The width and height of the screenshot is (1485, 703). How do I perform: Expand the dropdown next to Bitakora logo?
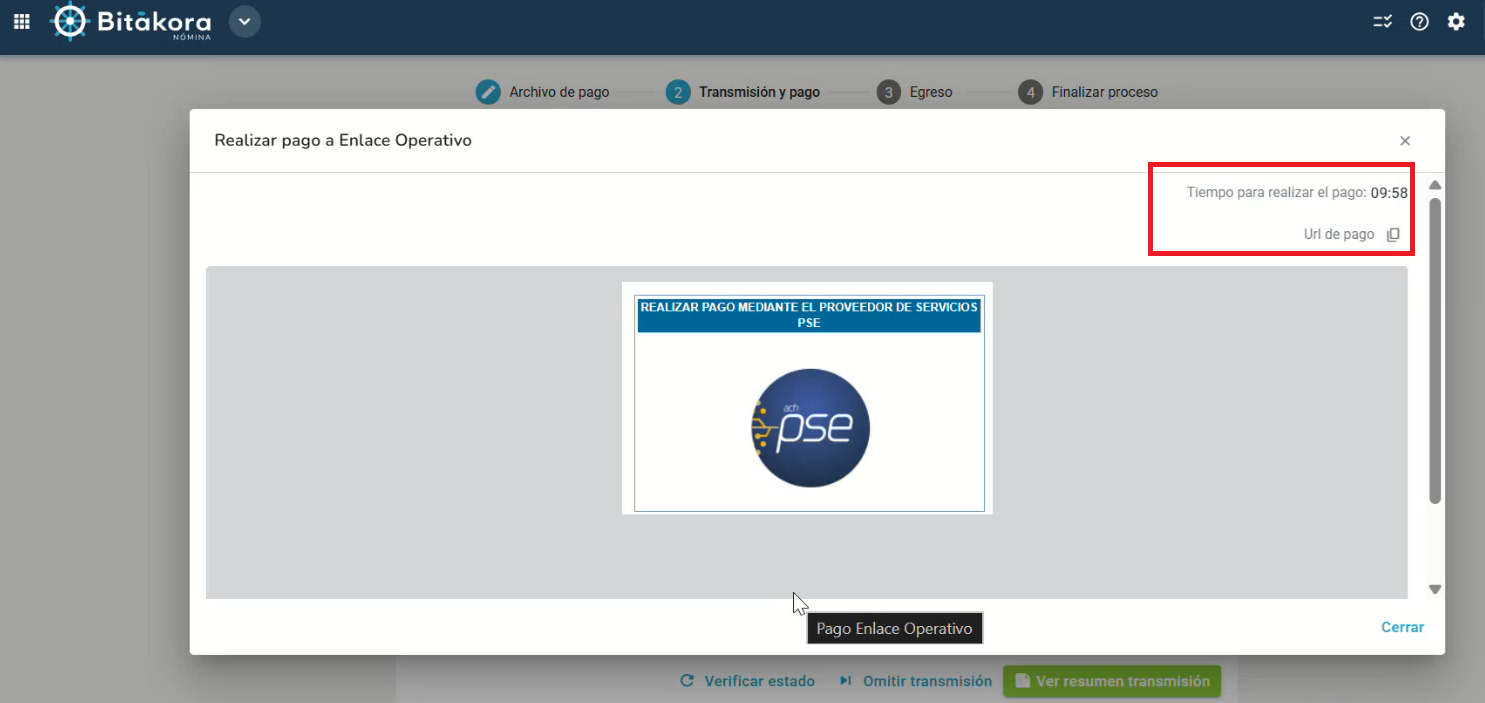coord(245,21)
